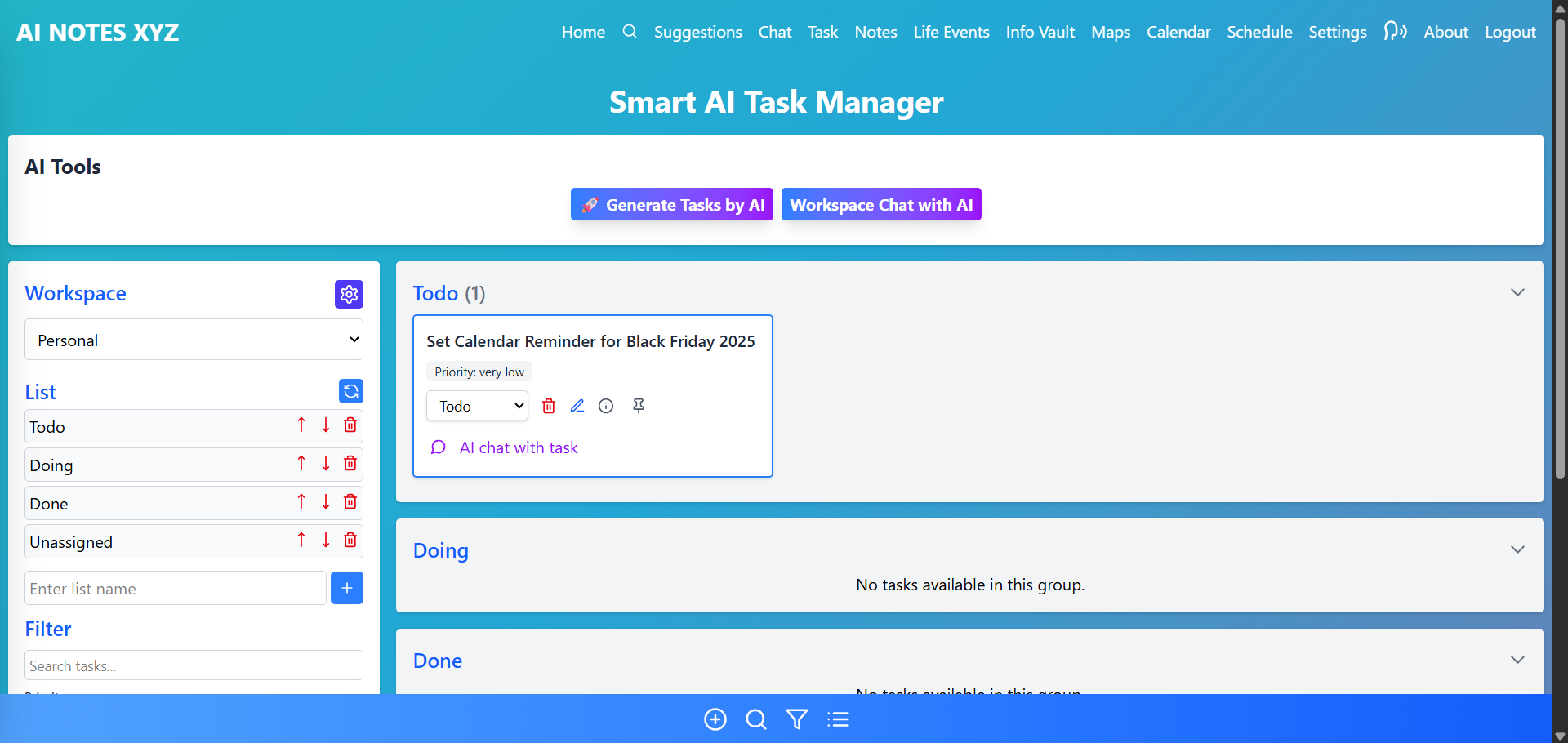The height and width of the screenshot is (743, 1568).
Task: Click the refresh icon next to List
Action: point(350,391)
